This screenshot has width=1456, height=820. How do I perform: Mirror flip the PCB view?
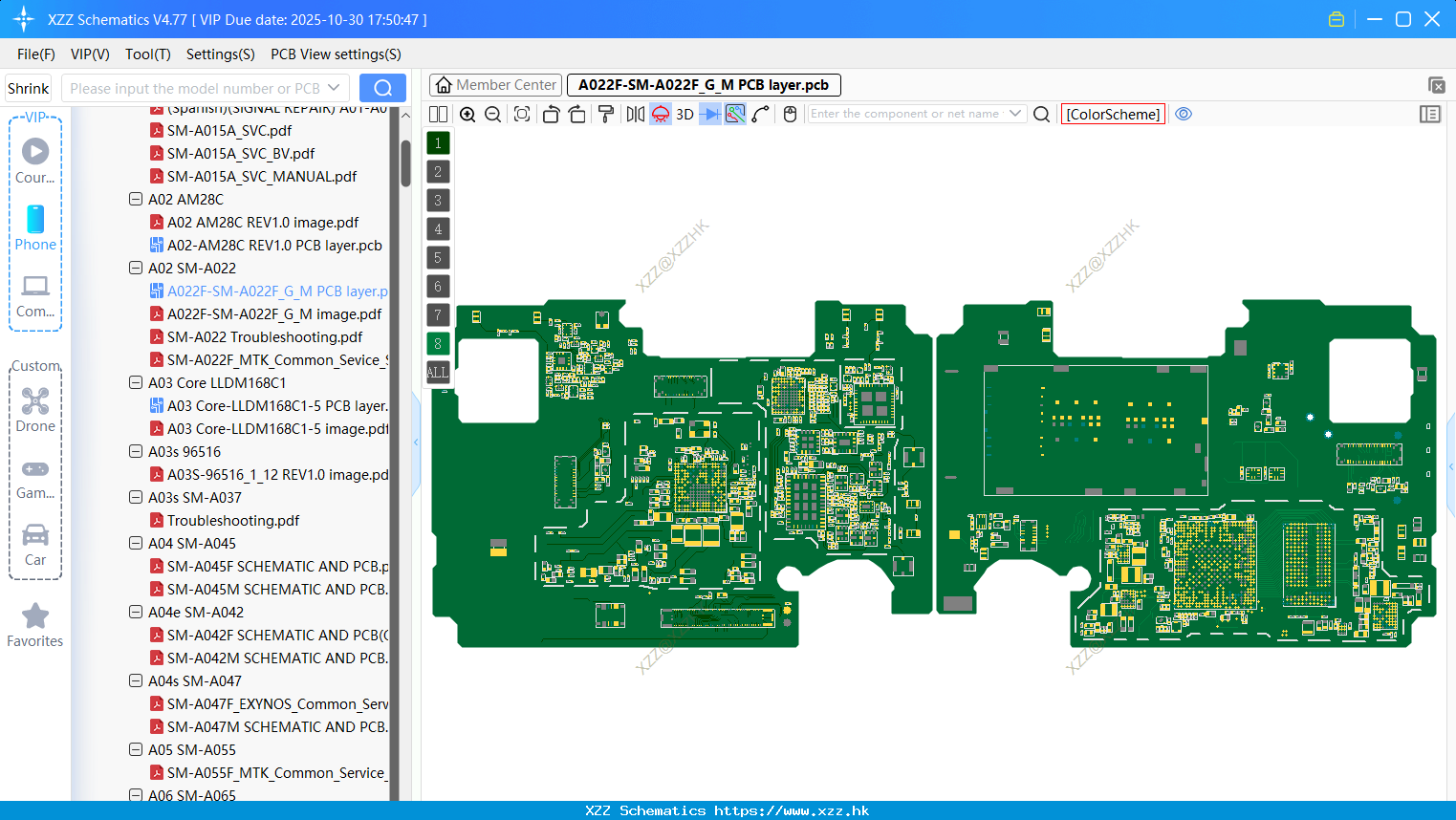(636, 114)
